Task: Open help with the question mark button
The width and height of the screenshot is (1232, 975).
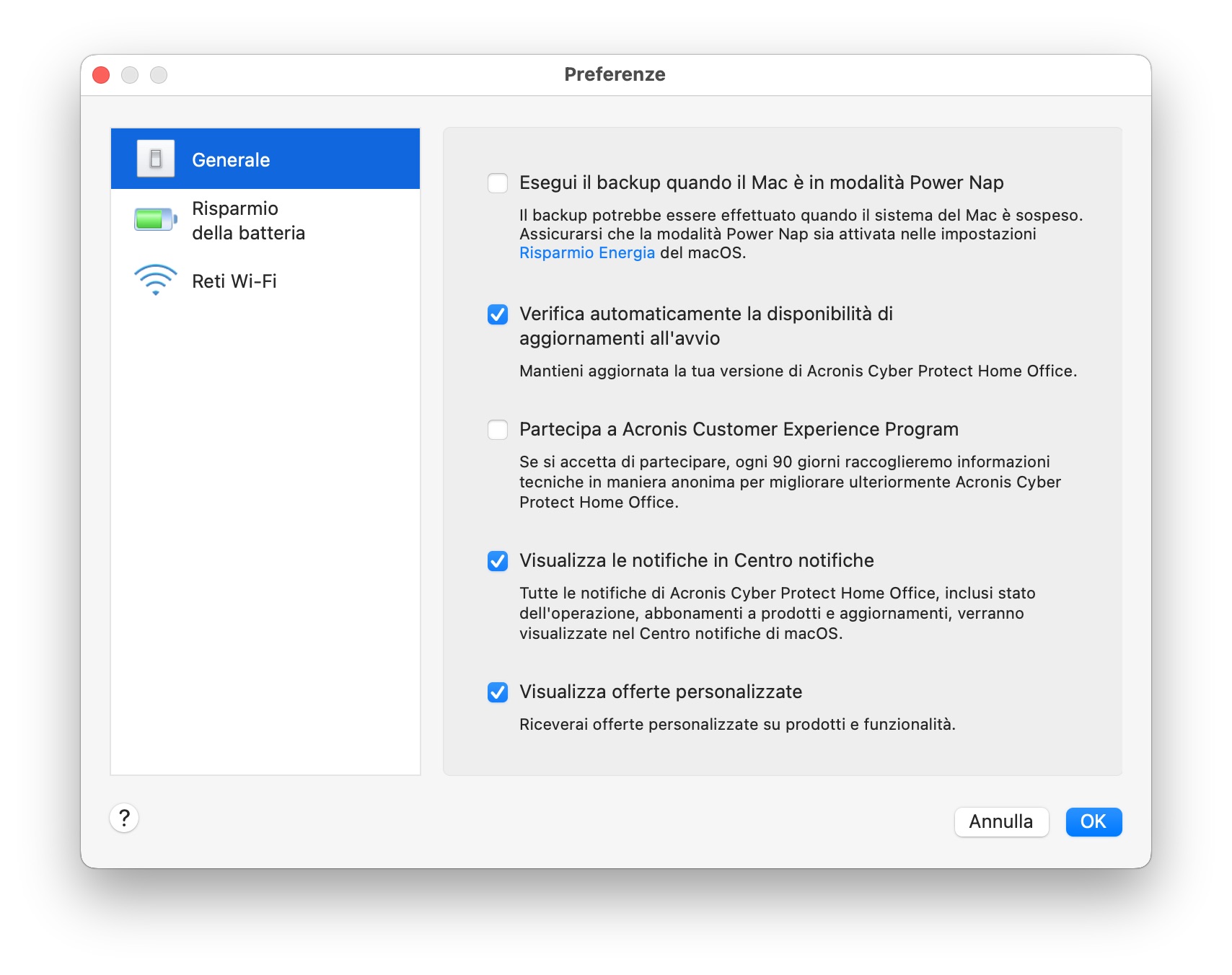Action: tap(124, 819)
